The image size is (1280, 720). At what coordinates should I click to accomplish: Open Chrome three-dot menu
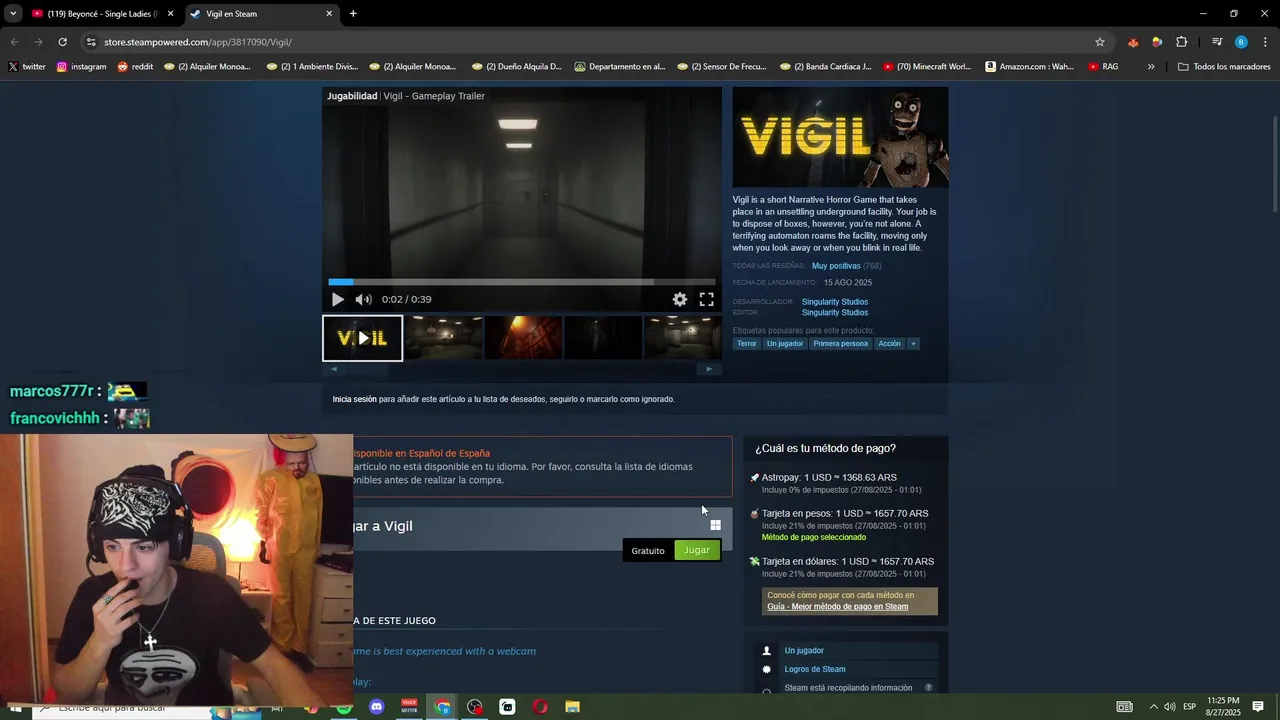coord(1265,42)
